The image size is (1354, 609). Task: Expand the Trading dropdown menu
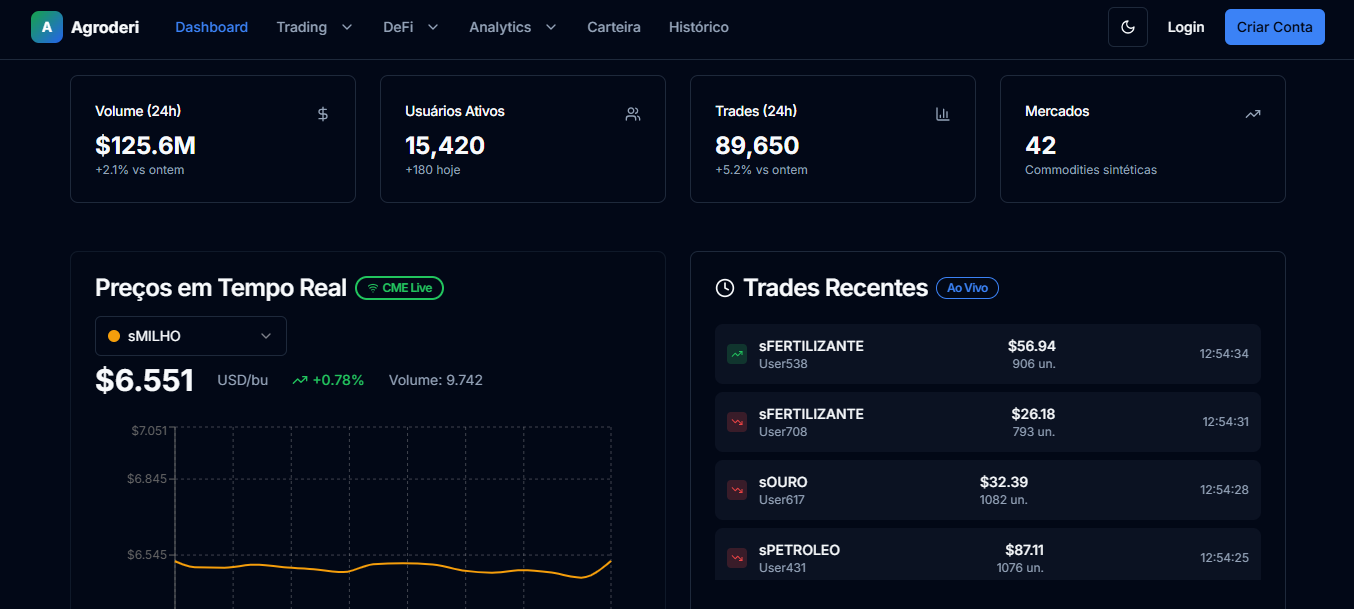(x=314, y=27)
